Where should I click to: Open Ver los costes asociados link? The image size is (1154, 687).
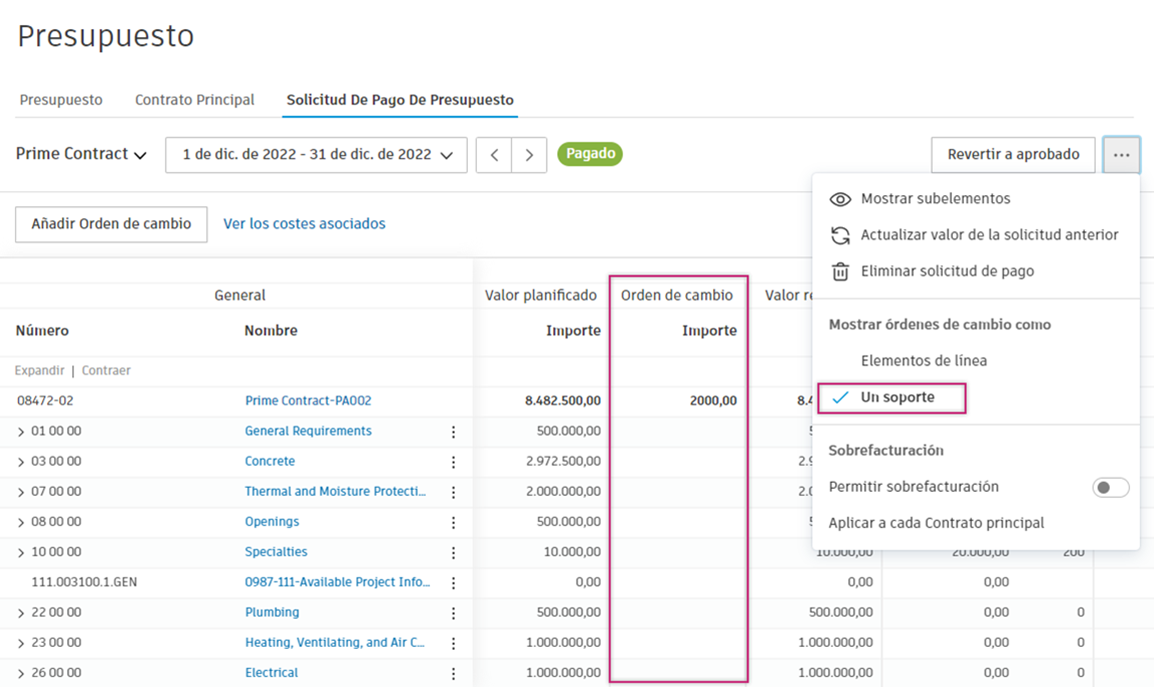click(x=304, y=224)
